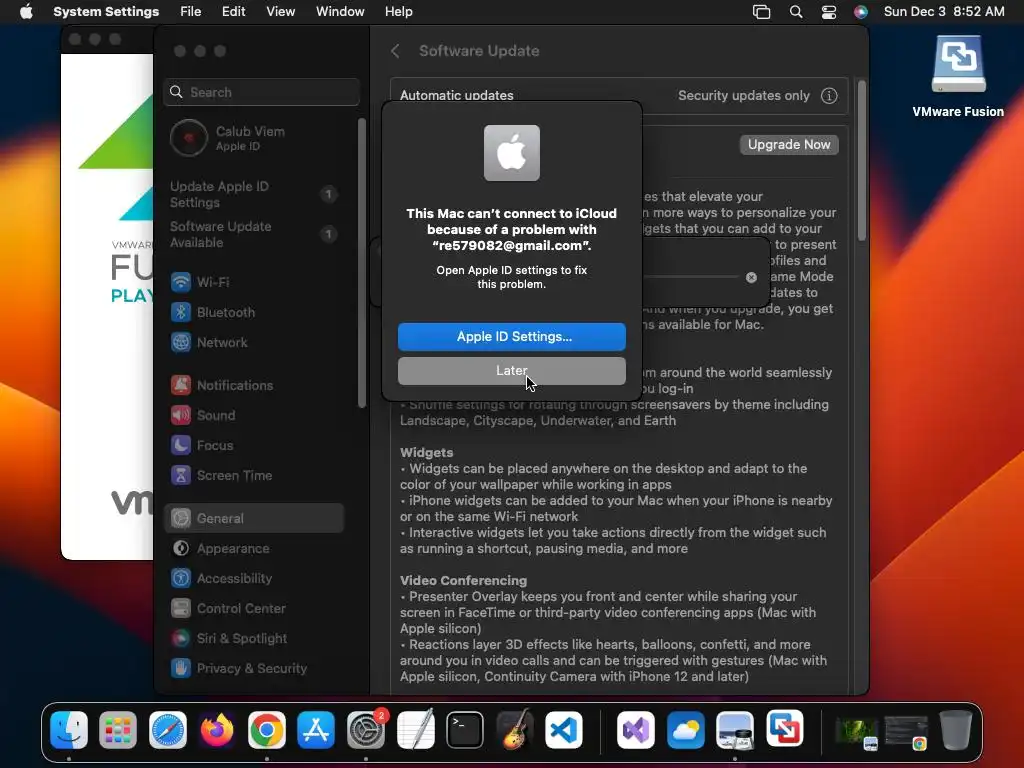Launch Google Chrome from the Dock
Viewport: 1024px width, 768px height.
266,729
